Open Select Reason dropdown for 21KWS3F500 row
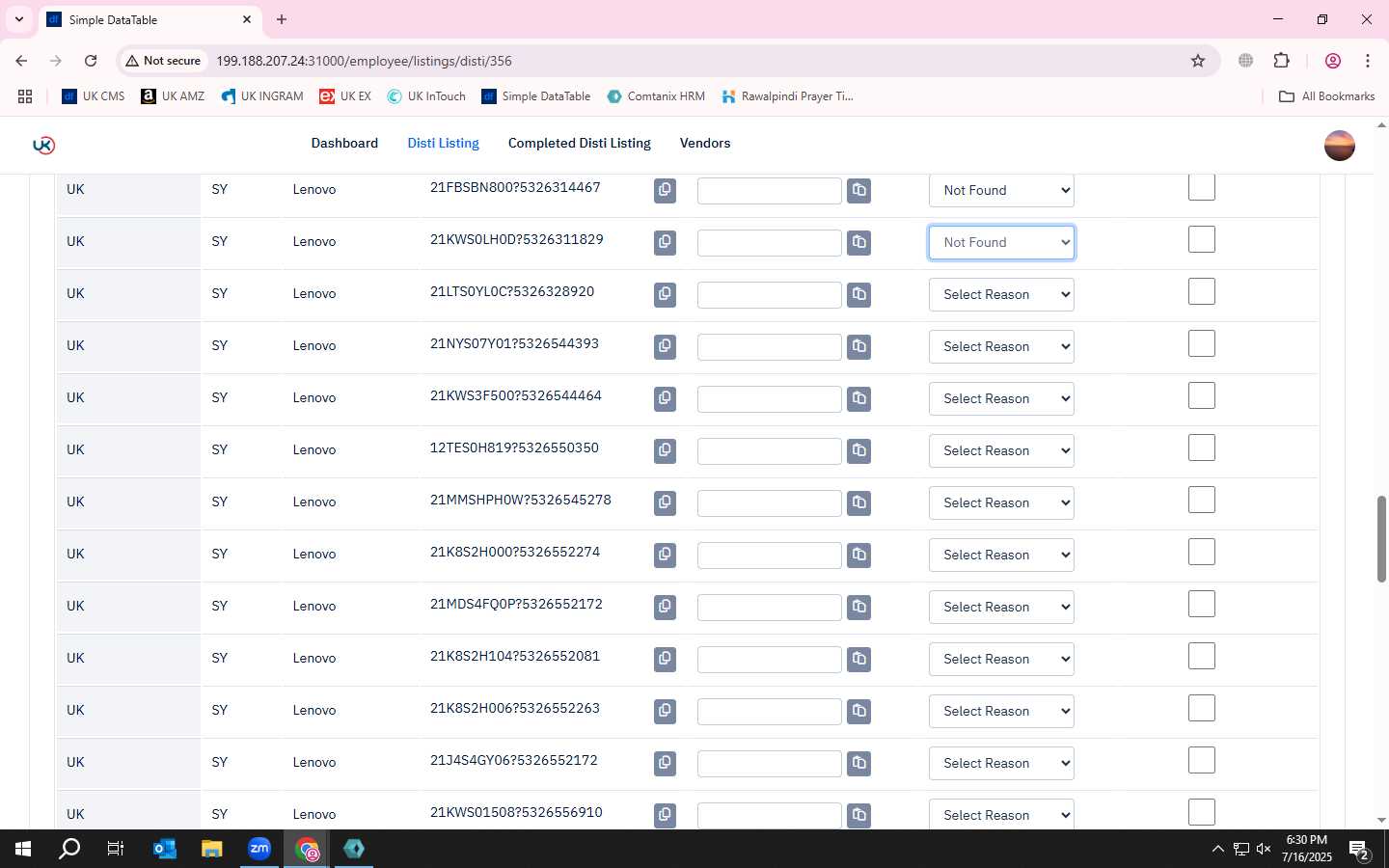1389x868 pixels. click(x=1001, y=398)
